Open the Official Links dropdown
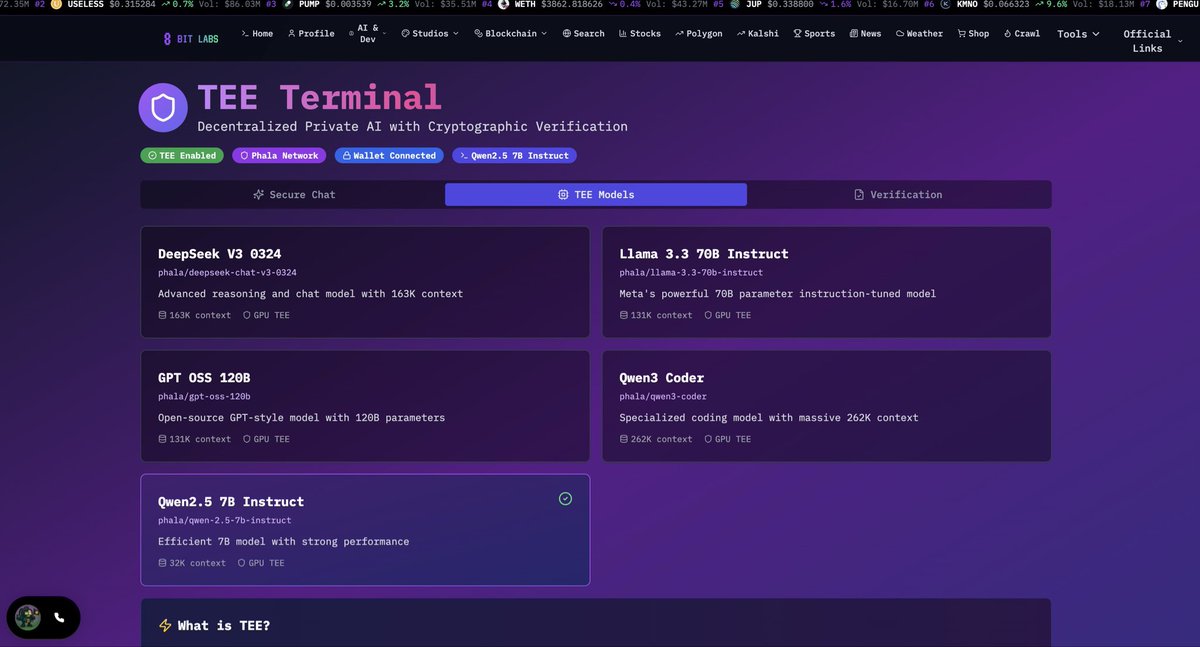The image size is (1200, 647). (x=1152, y=41)
